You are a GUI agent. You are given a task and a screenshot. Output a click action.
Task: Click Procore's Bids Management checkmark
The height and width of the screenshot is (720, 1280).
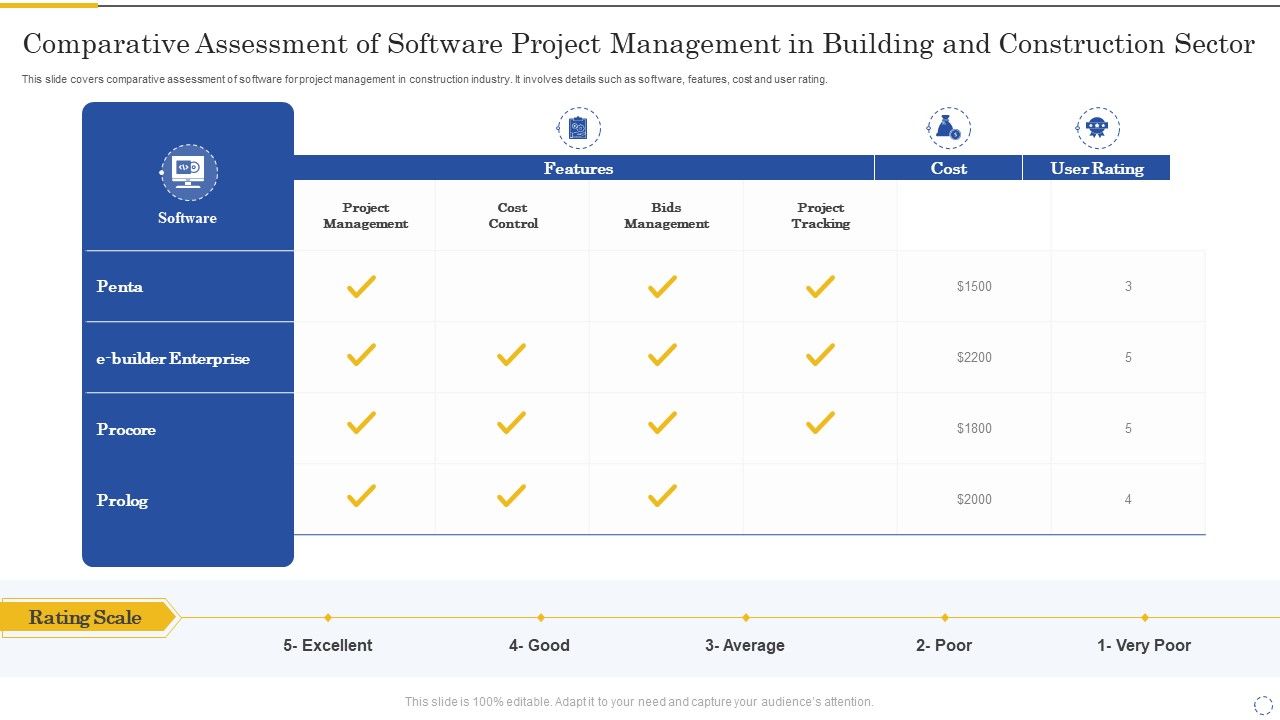662,423
